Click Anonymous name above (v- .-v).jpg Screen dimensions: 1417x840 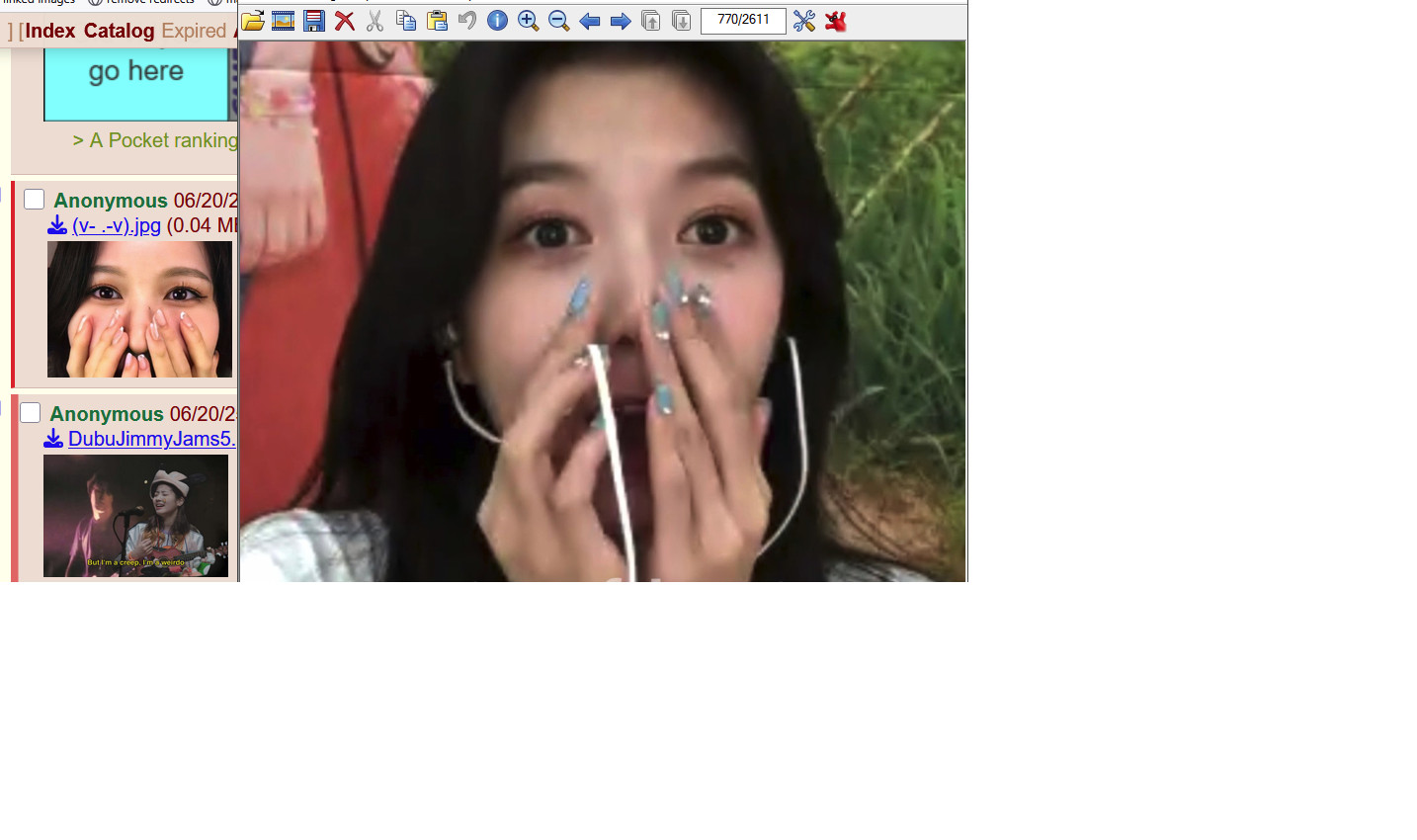coord(111,201)
